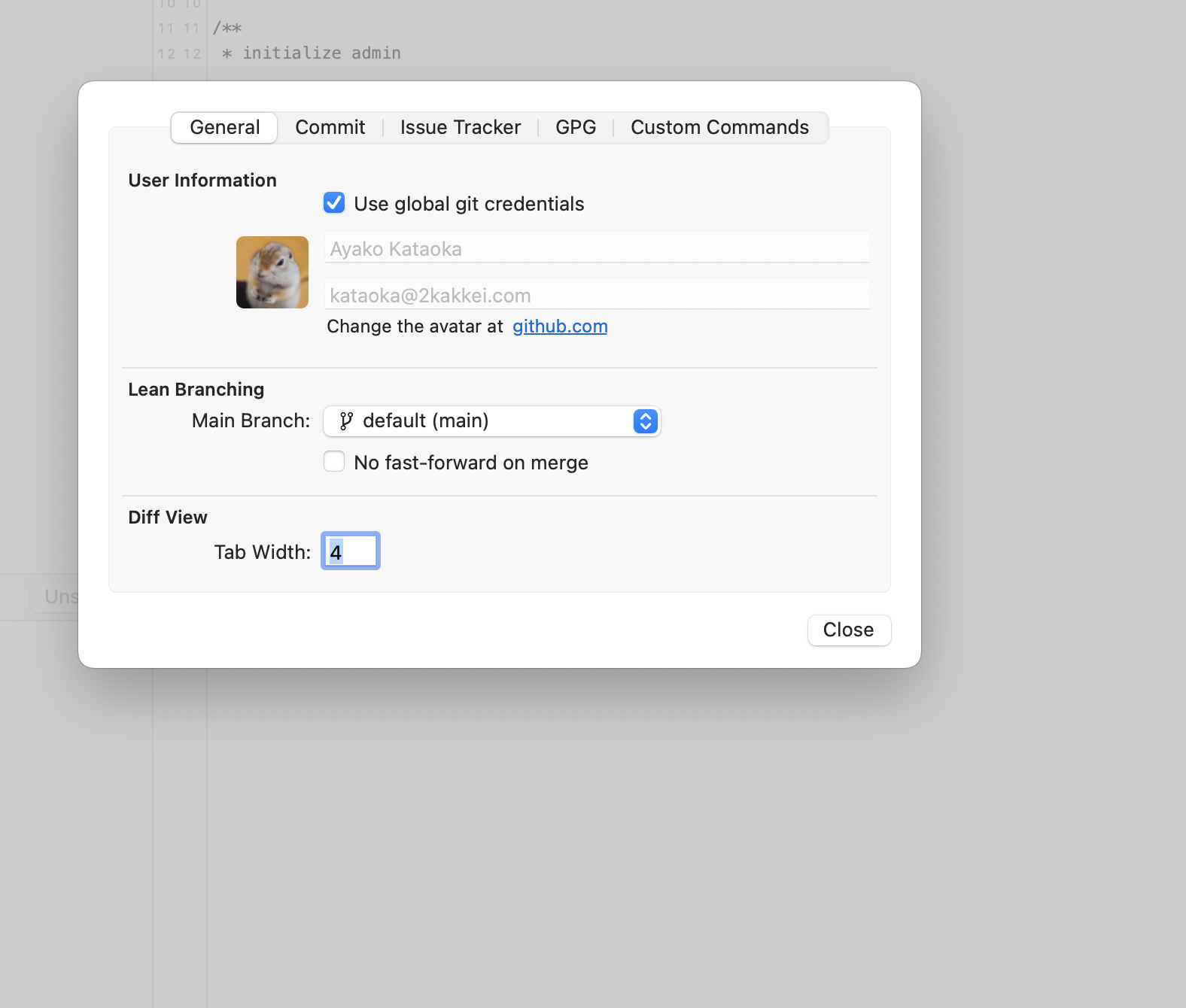
Task: Select the Issue Tracker tab
Action: pos(460,128)
